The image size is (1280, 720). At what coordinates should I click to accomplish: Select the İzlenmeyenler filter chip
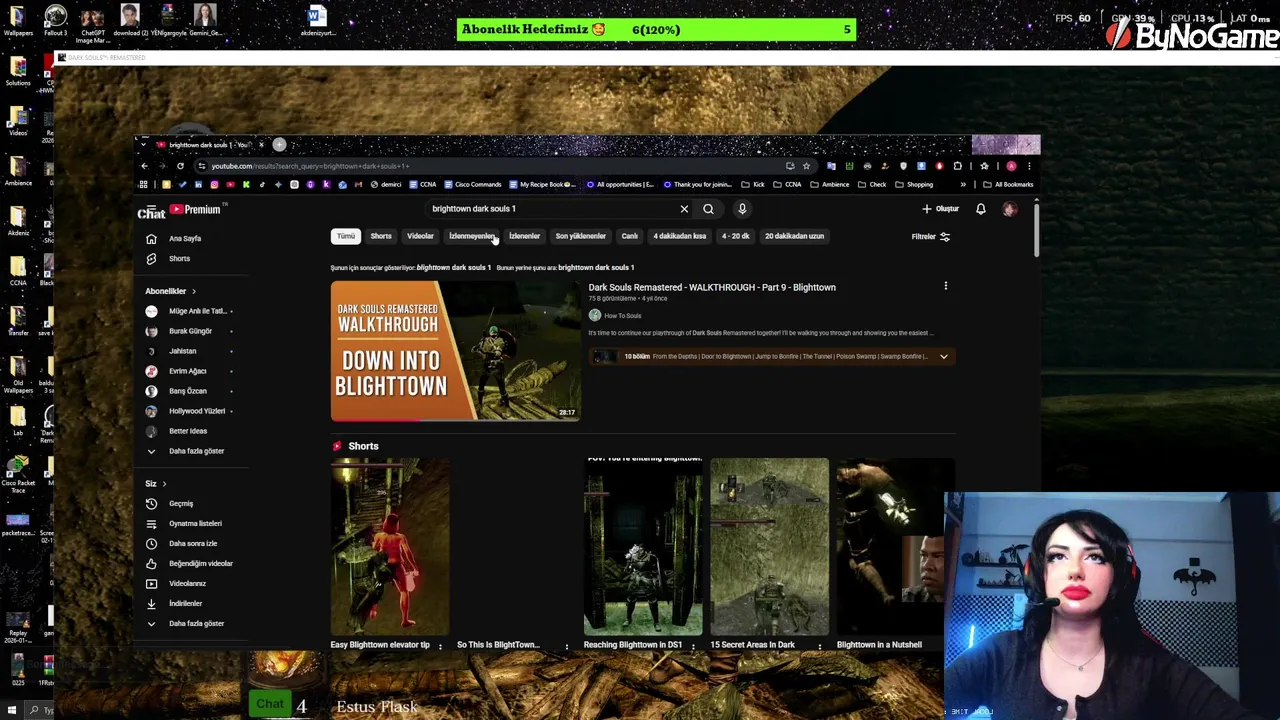tap(471, 237)
